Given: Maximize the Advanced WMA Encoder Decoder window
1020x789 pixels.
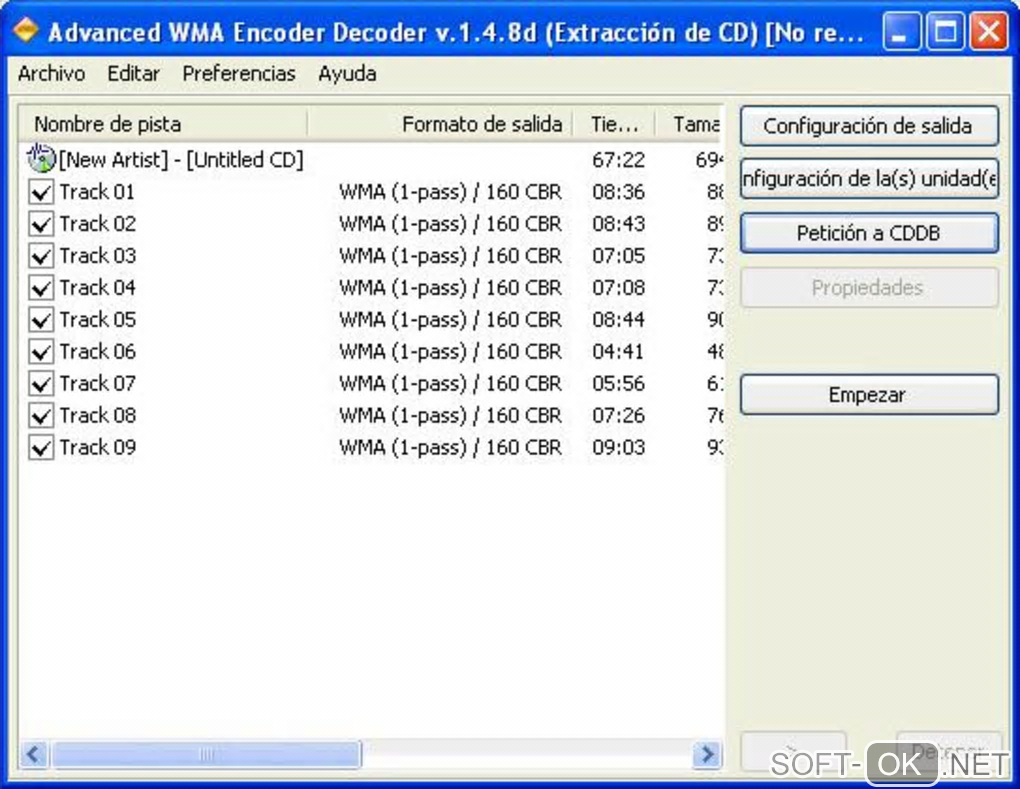Looking at the screenshot, I should point(945,31).
